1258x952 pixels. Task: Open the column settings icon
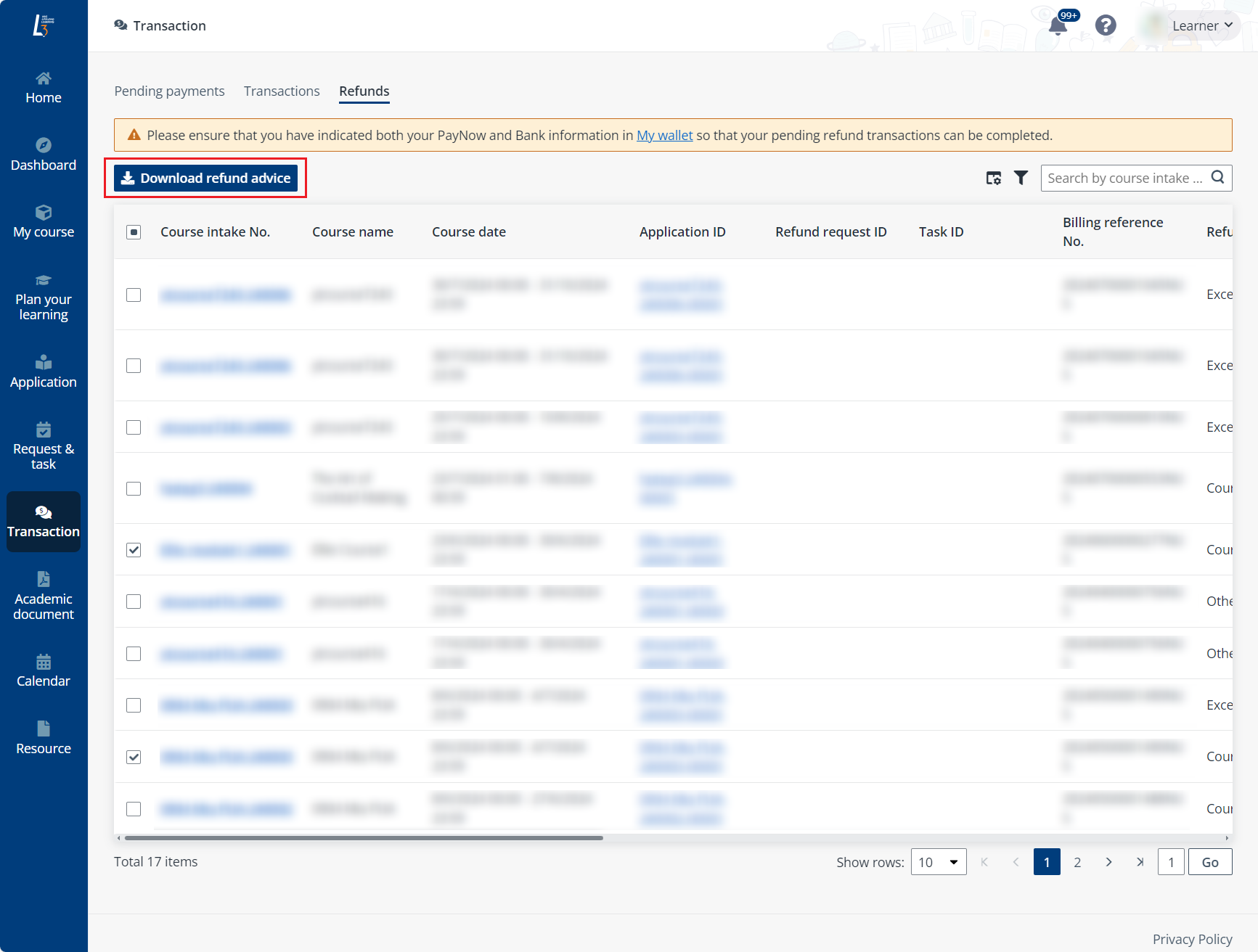(x=993, y=178)
